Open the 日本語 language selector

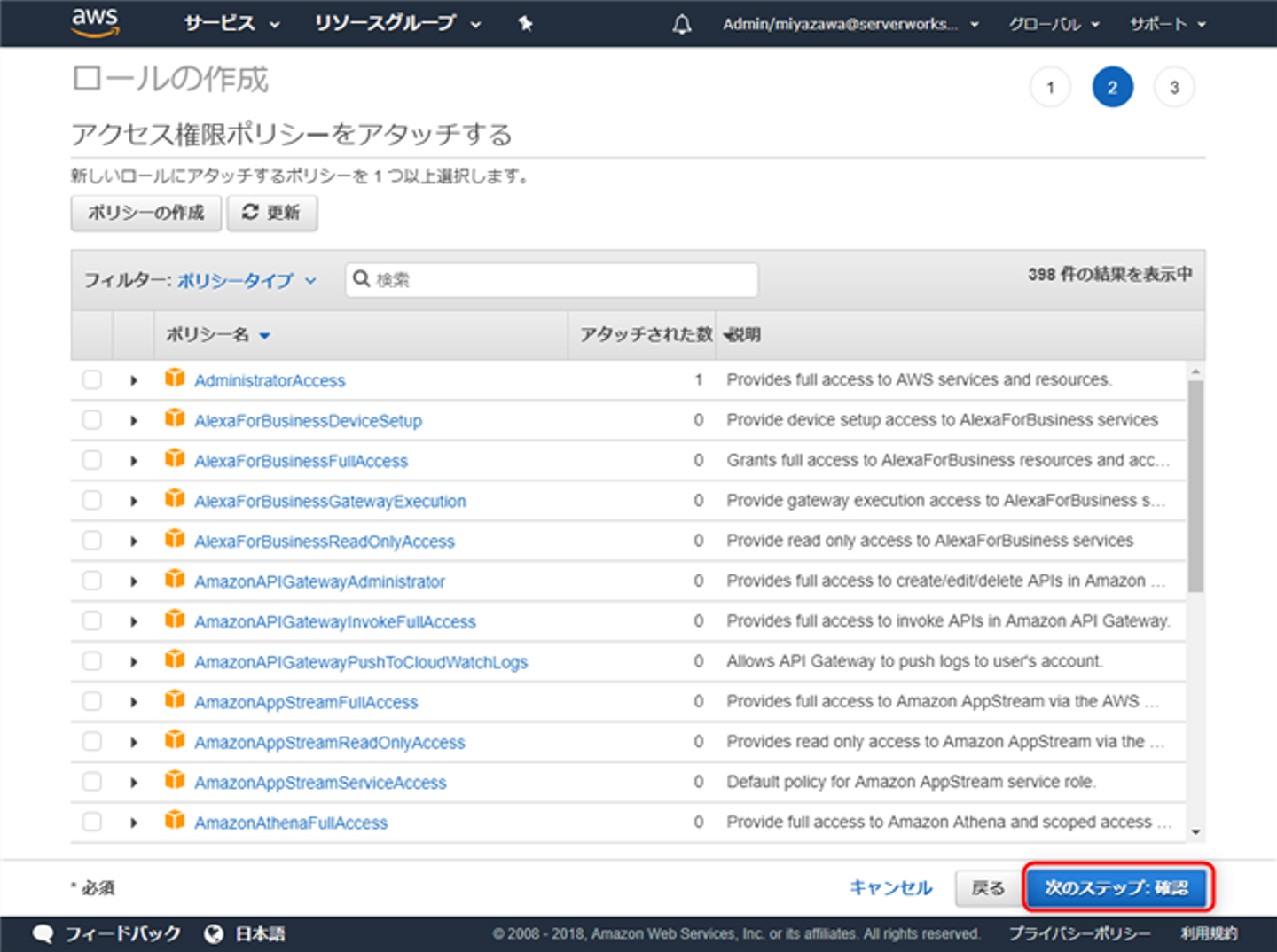point(245,933)
